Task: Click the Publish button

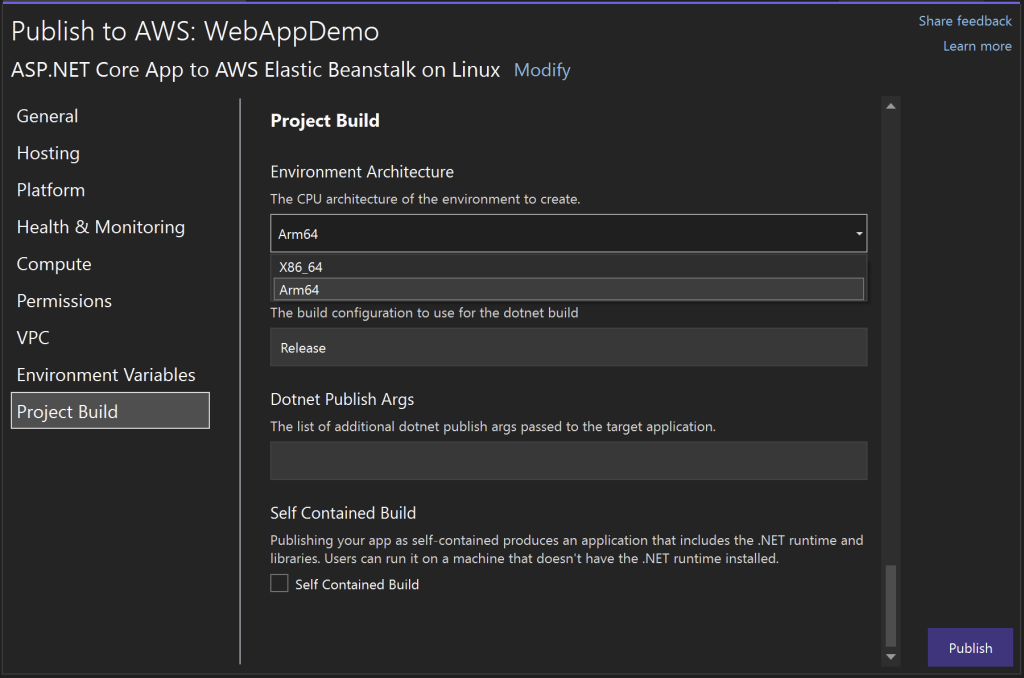Action: click(x=969, y=647)
